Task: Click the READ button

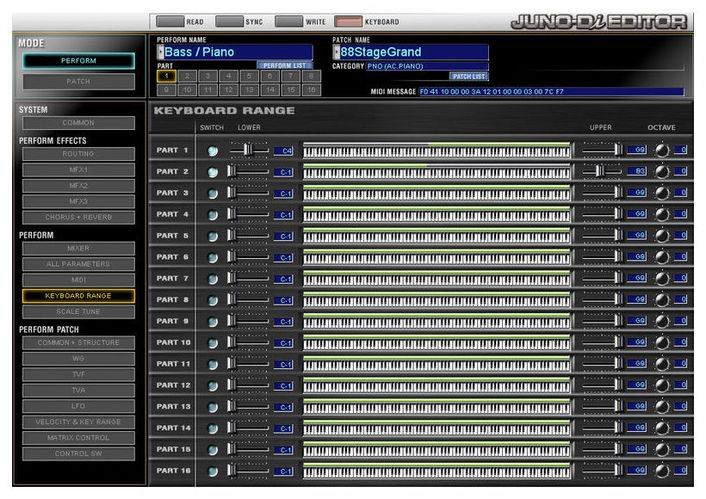Action: (x=170, y=21)
